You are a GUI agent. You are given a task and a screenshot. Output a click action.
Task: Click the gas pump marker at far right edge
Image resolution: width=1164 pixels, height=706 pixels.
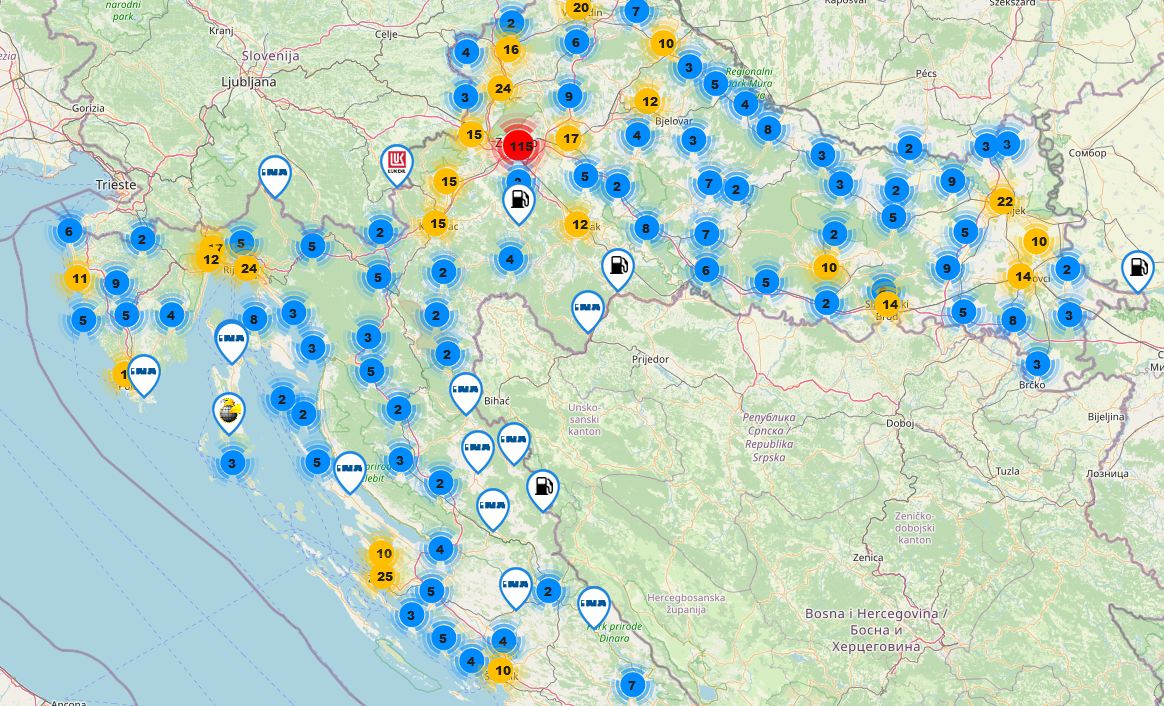coord(1137,267)
